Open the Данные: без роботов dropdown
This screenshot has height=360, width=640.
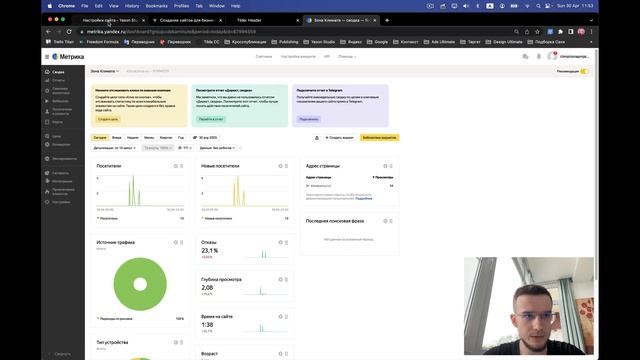pyautogui.click(x=218, y=148)
